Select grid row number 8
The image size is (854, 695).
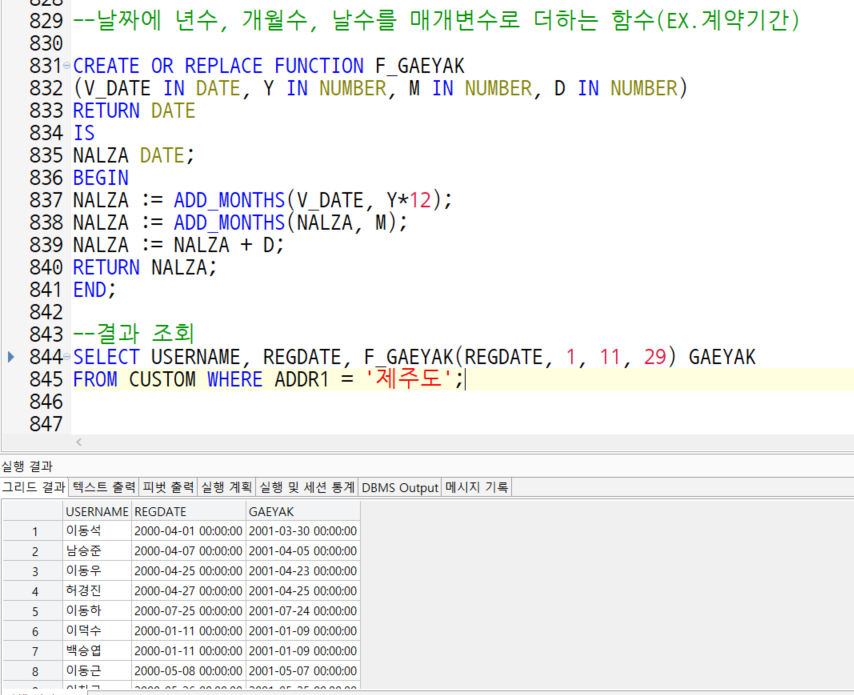pyautogui.click(x=34, y=671)
